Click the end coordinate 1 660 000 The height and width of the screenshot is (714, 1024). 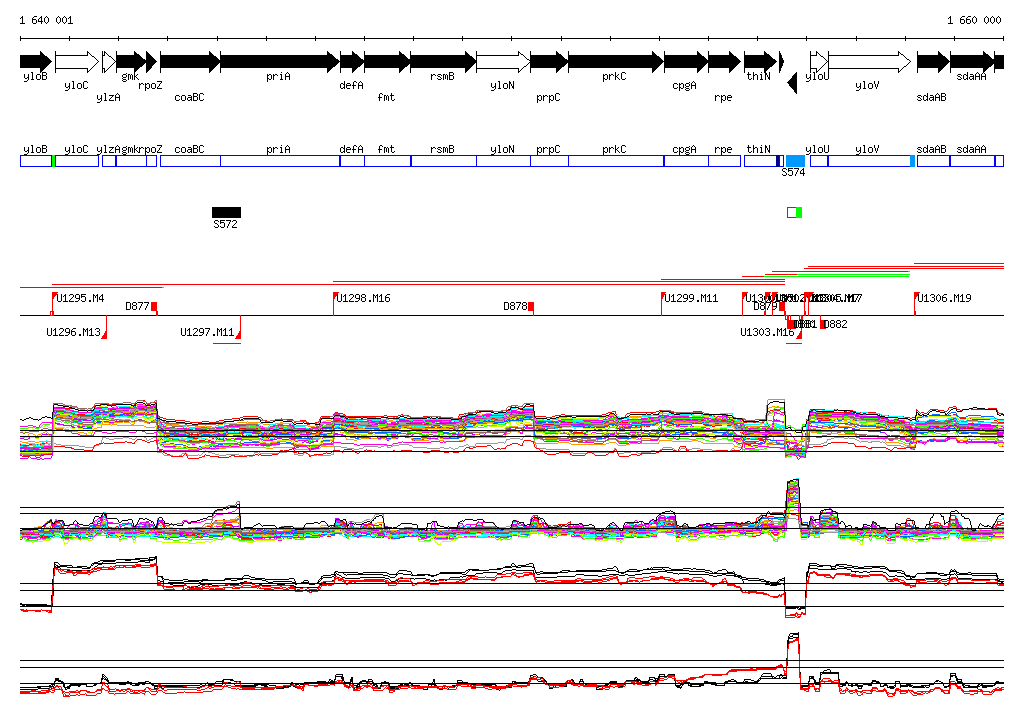pos(974,20)
